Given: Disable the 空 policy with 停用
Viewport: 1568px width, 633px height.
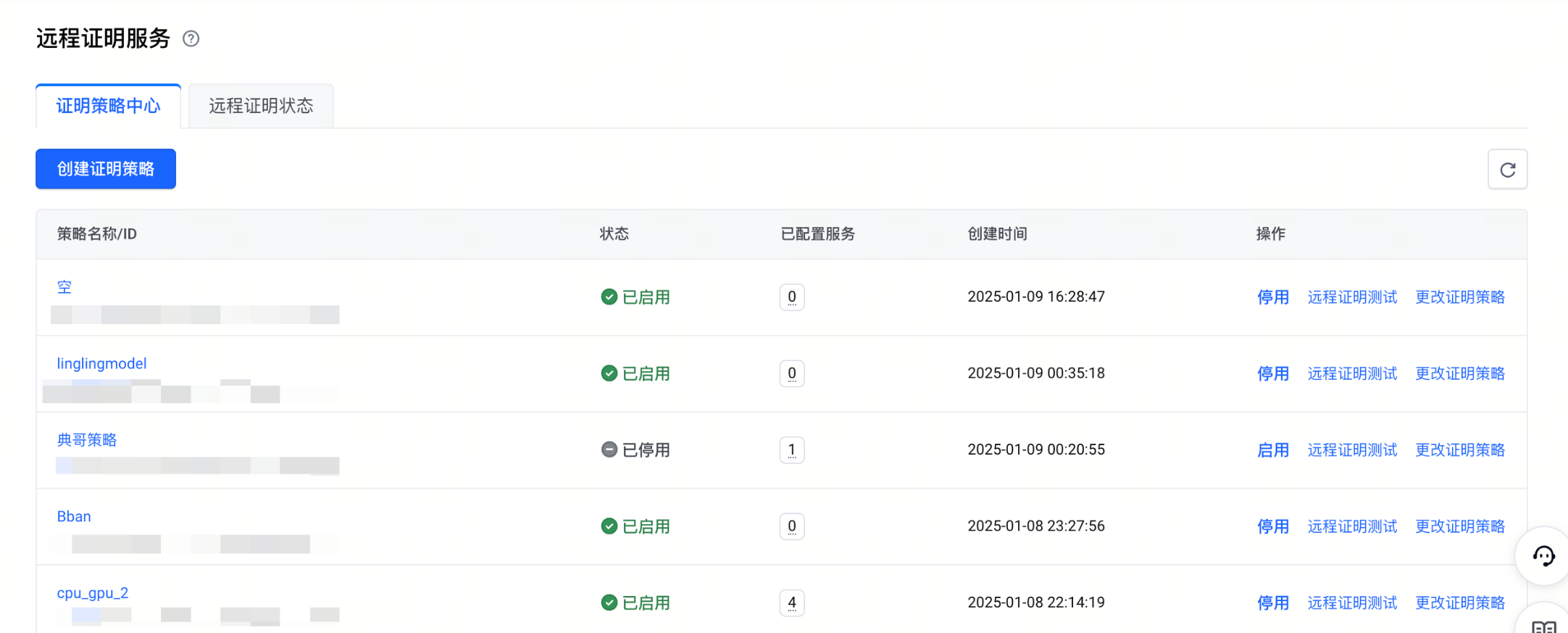Looking at the screenshot, I should pos(1272,297).
